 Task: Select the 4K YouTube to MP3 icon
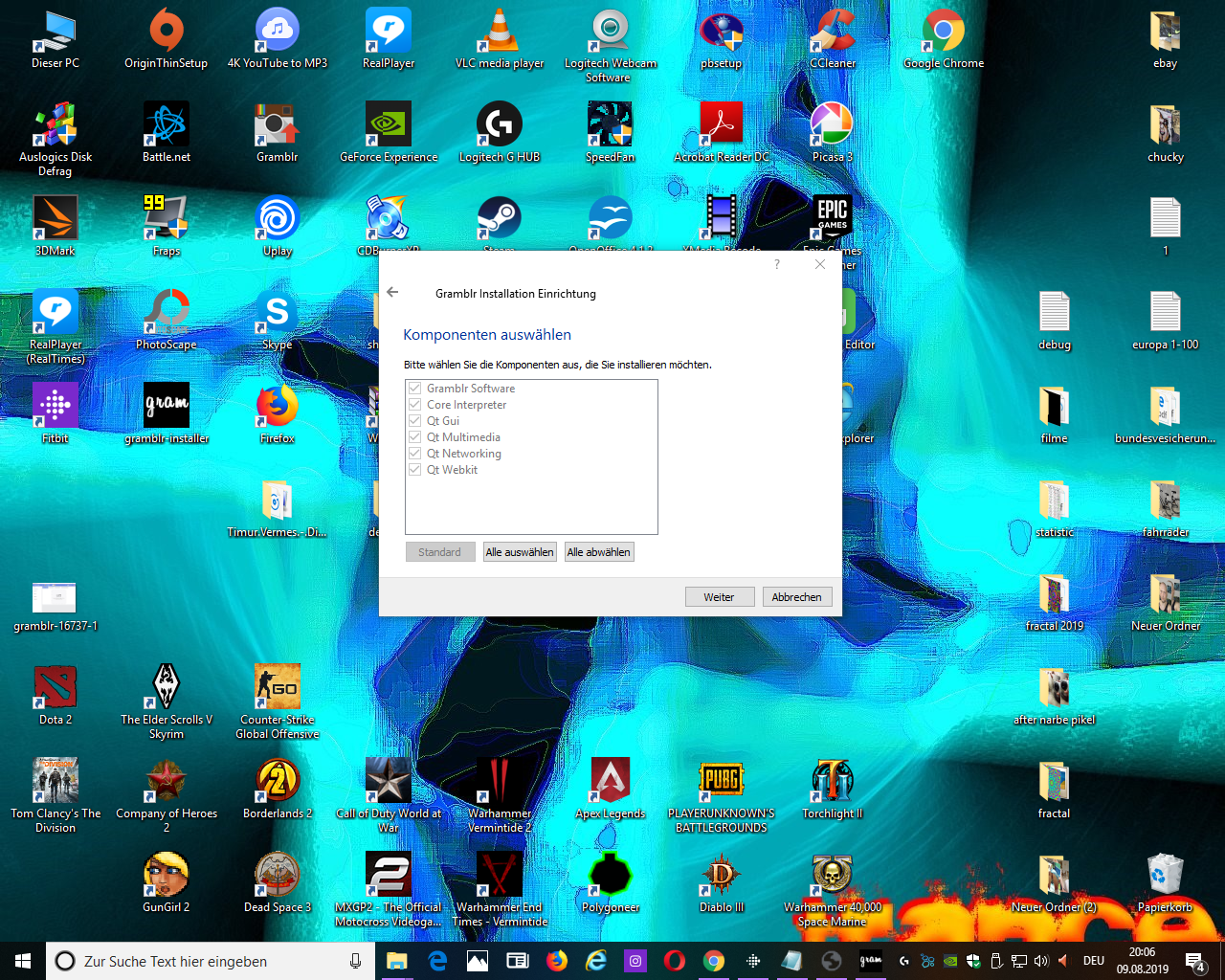click(x=278, y=40)
